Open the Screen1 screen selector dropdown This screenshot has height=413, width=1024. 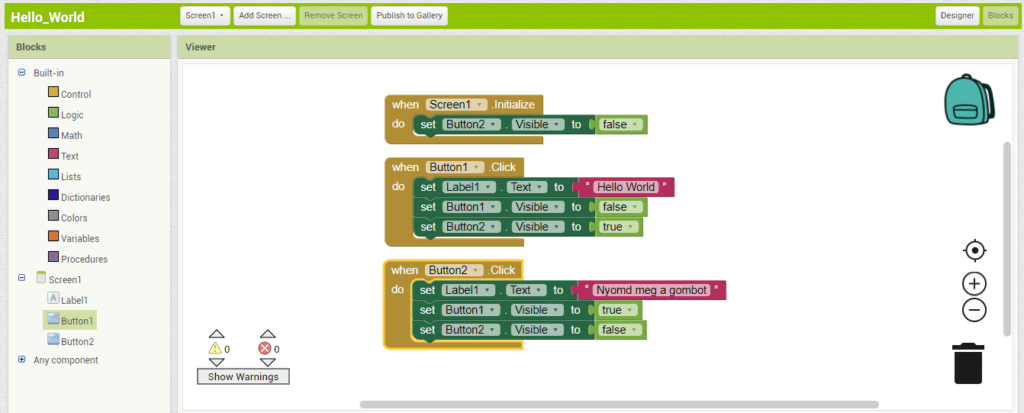(x=205, y=16)
